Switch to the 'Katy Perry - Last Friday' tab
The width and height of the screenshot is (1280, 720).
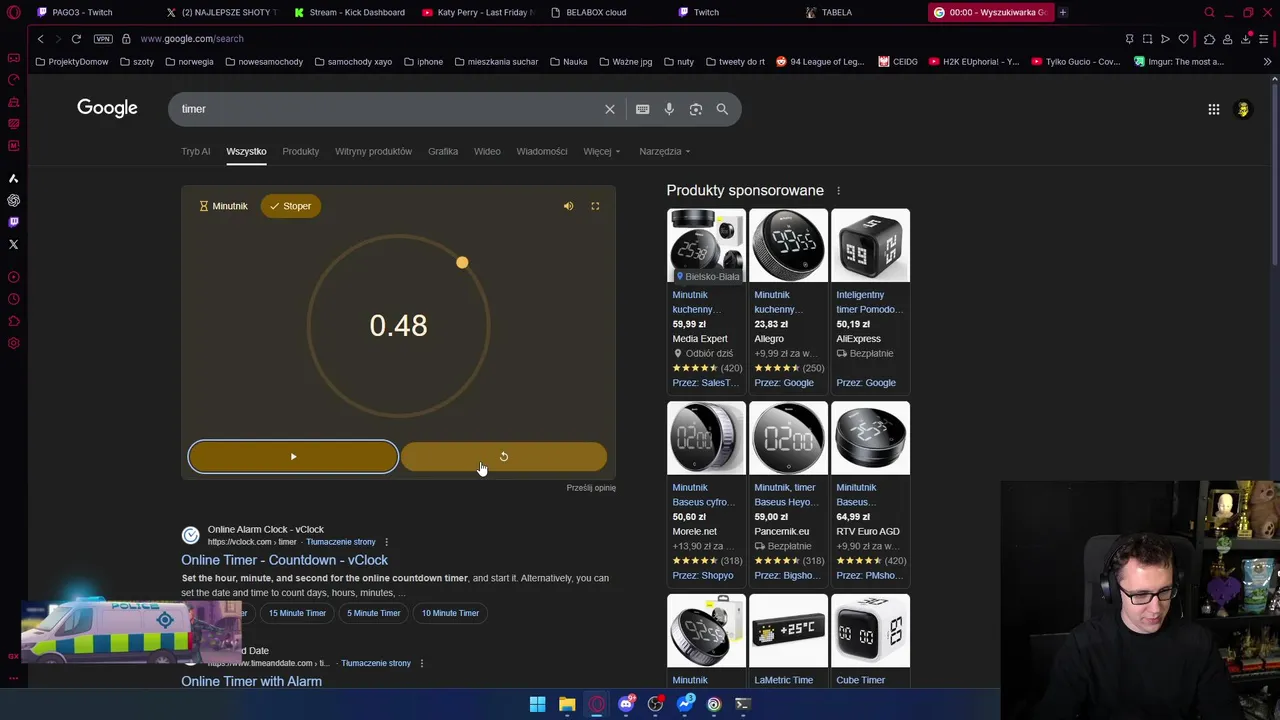(x=478, y=12)
